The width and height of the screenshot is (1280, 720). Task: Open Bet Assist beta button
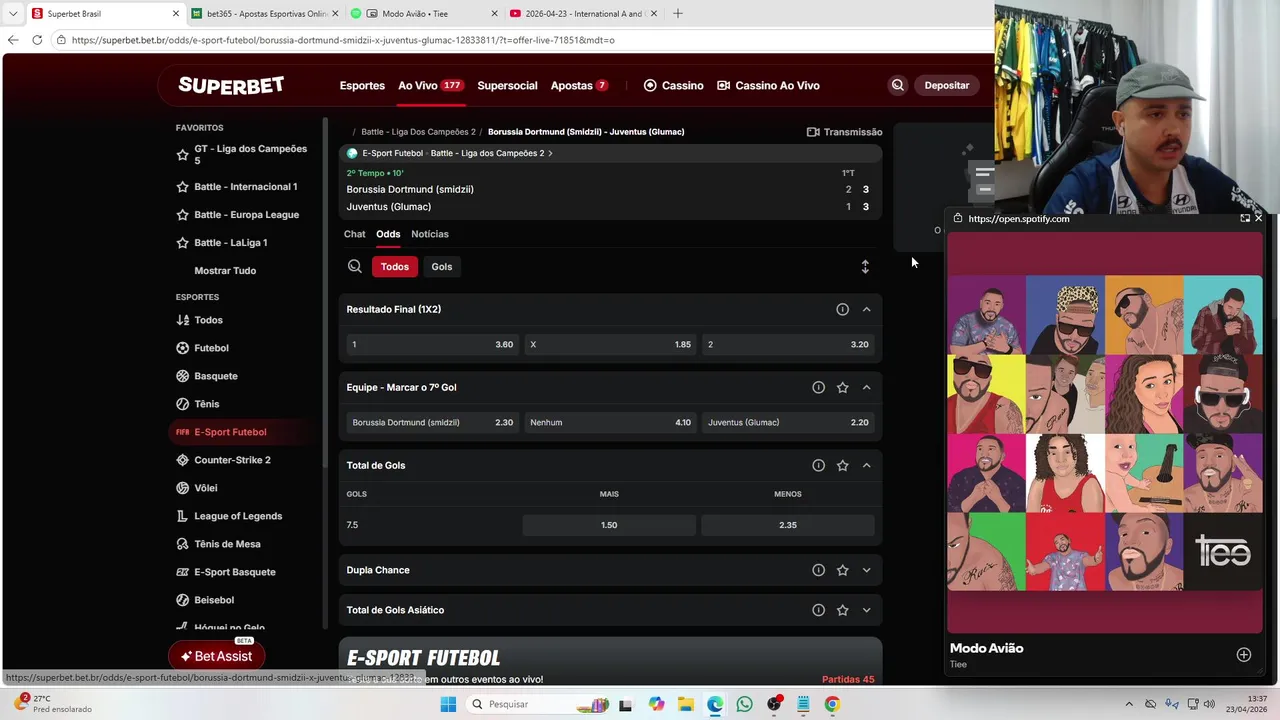click(216, 656)
